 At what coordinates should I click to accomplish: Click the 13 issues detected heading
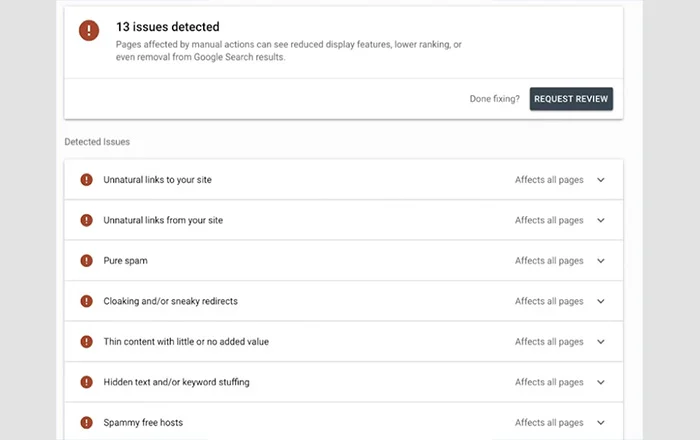pyautogui.click(x=168, y=27)
